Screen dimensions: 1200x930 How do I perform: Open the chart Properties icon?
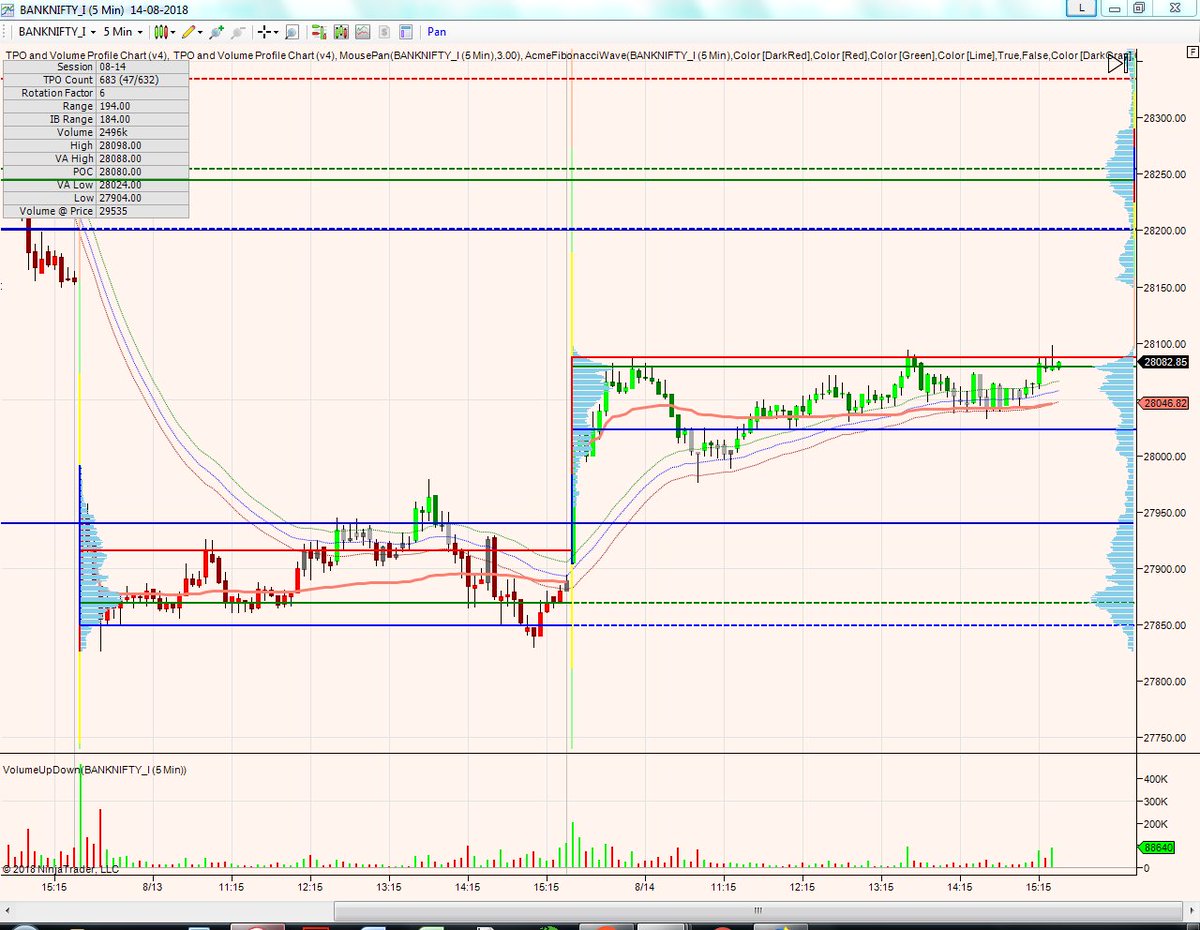406,32
